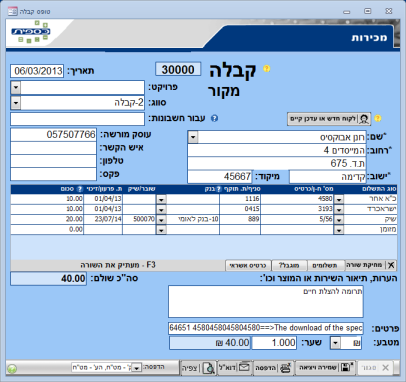This screenshot has width=406, height=382.
Task: Delete the row with the מחיקת שורה X button
Action: click(371, 265)
